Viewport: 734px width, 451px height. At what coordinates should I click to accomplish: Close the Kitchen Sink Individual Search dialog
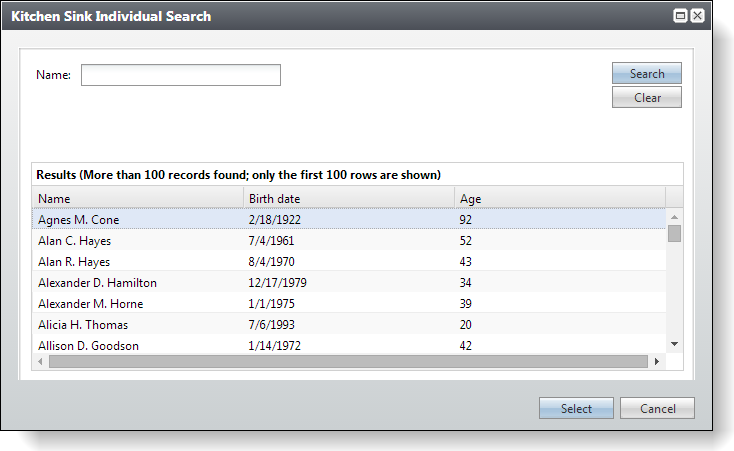point(697,16)
